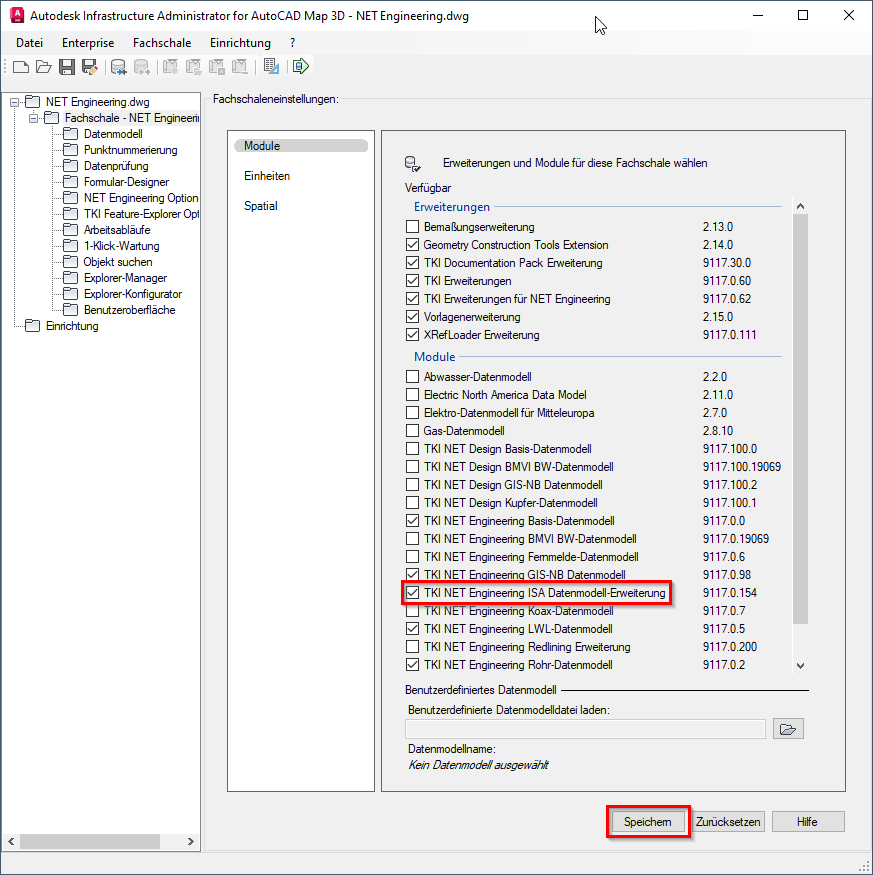Click the green arrow database icon
Screen dimensions: 873x875
point(300,67)
